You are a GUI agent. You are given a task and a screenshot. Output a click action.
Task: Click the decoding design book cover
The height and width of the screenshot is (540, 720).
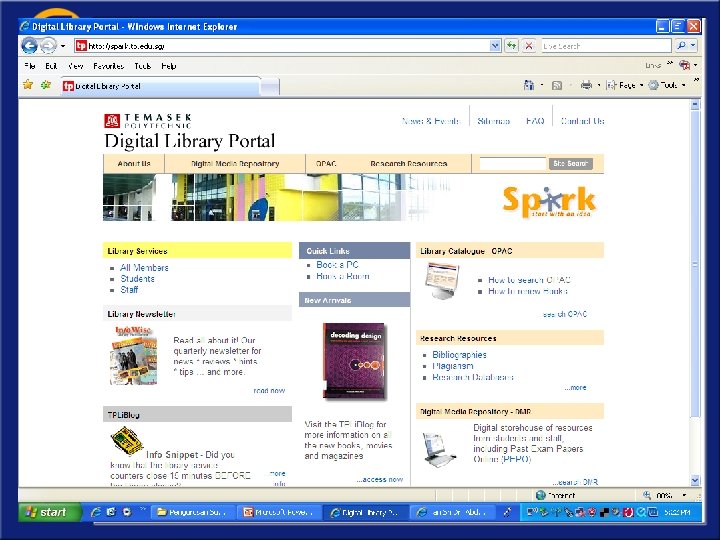tap(354, 361)
